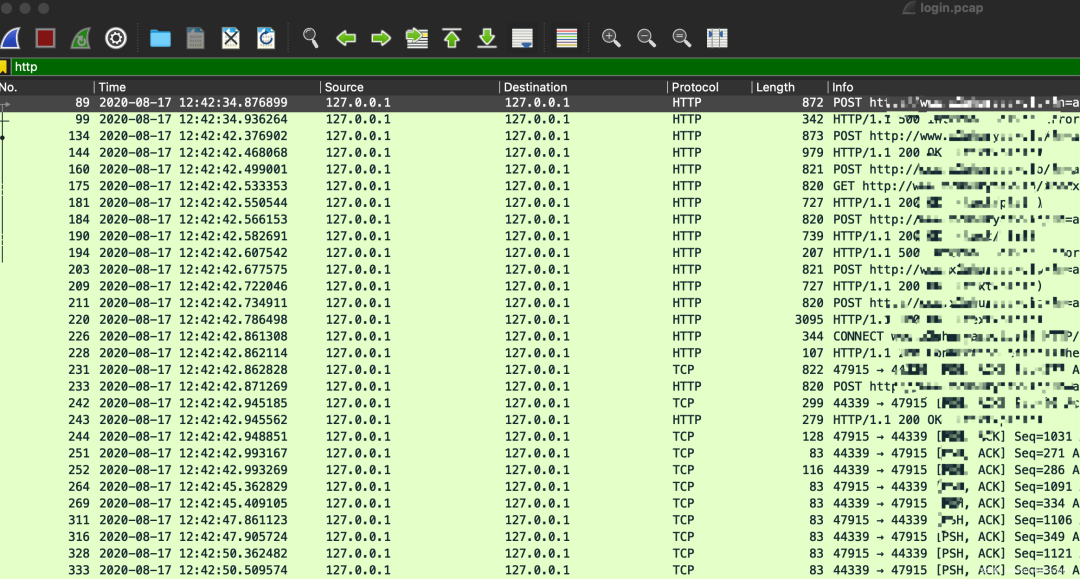Open a capture file with folder icon
The width and height of the screenshot is (1080, 579).
point(160,38)
